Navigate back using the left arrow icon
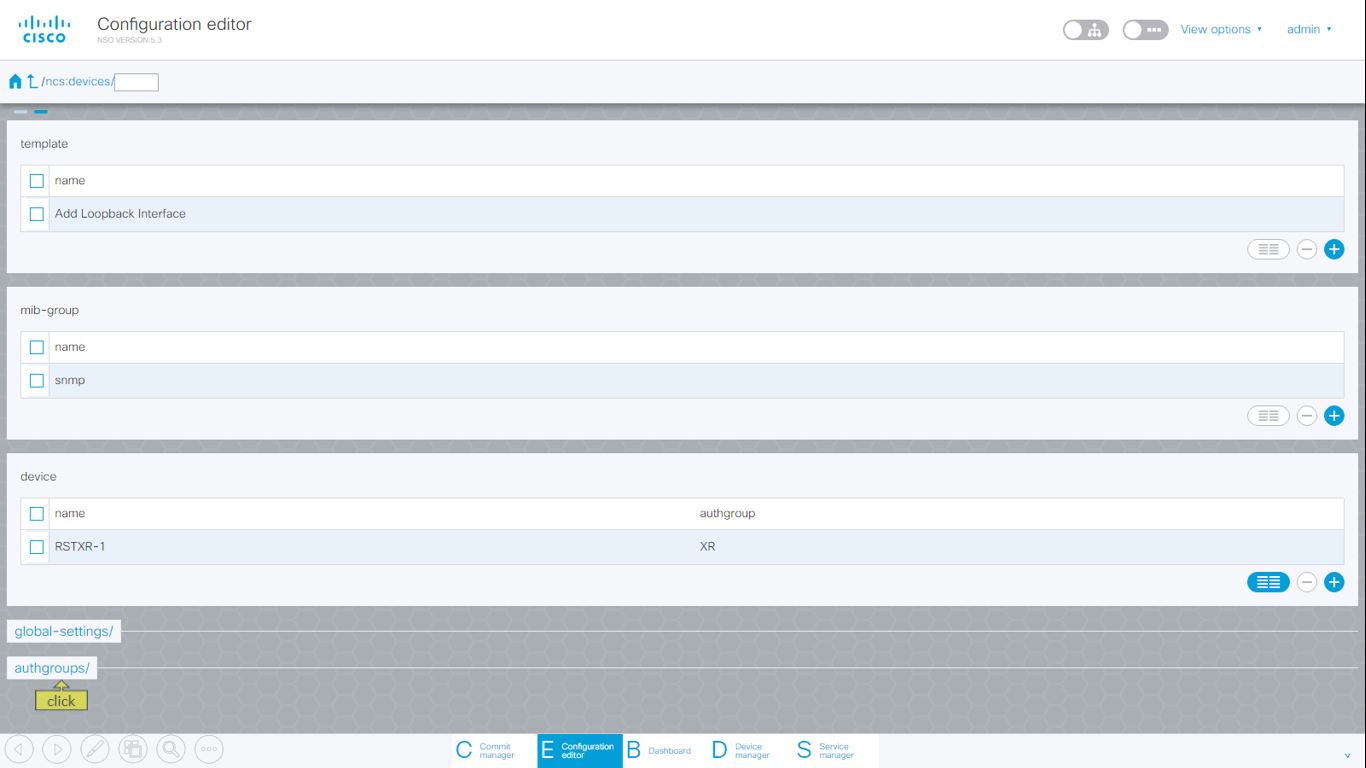 [20, 748]
